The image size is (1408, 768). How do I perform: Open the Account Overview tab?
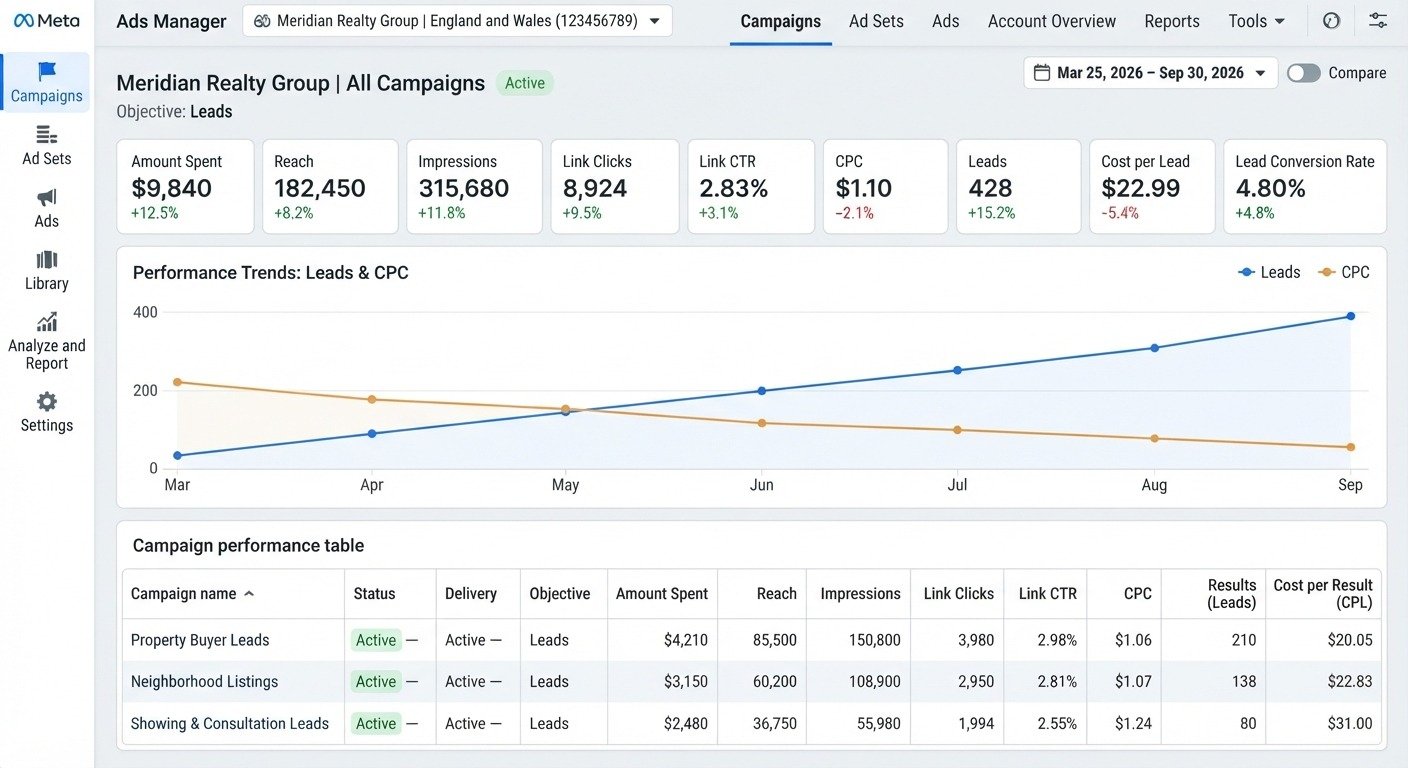point(1052,21)
